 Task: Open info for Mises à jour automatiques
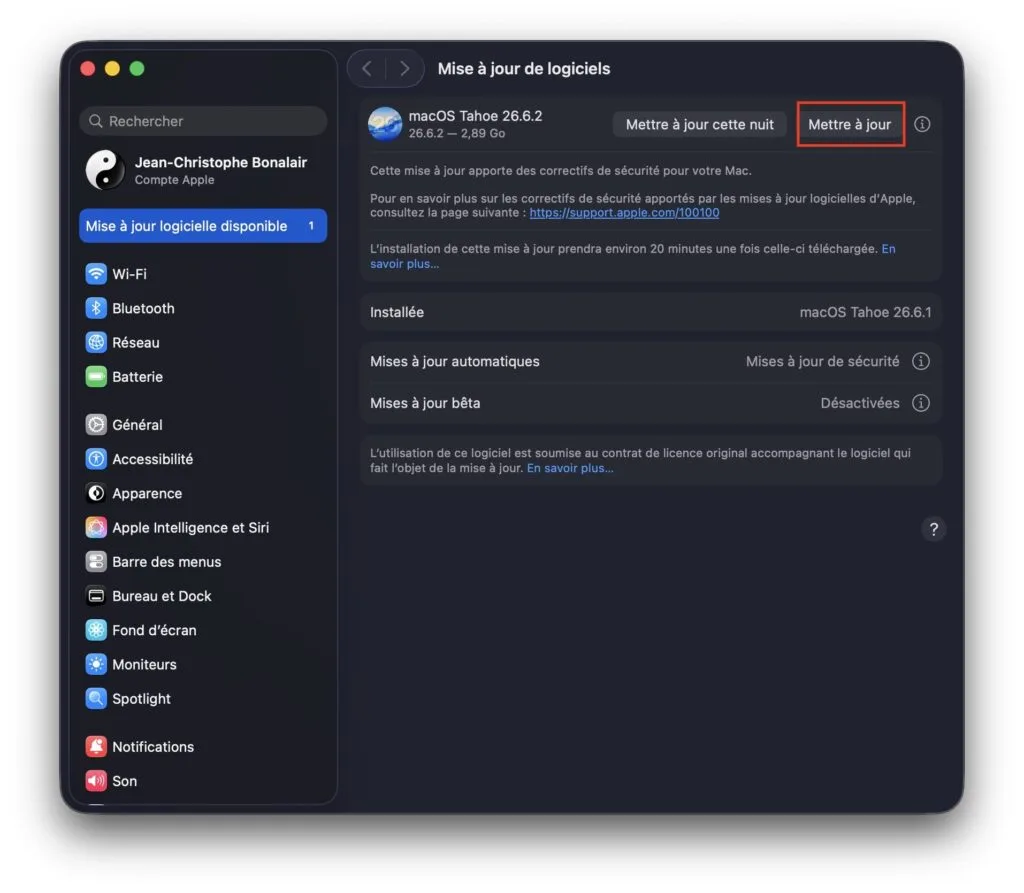point(921,361)
